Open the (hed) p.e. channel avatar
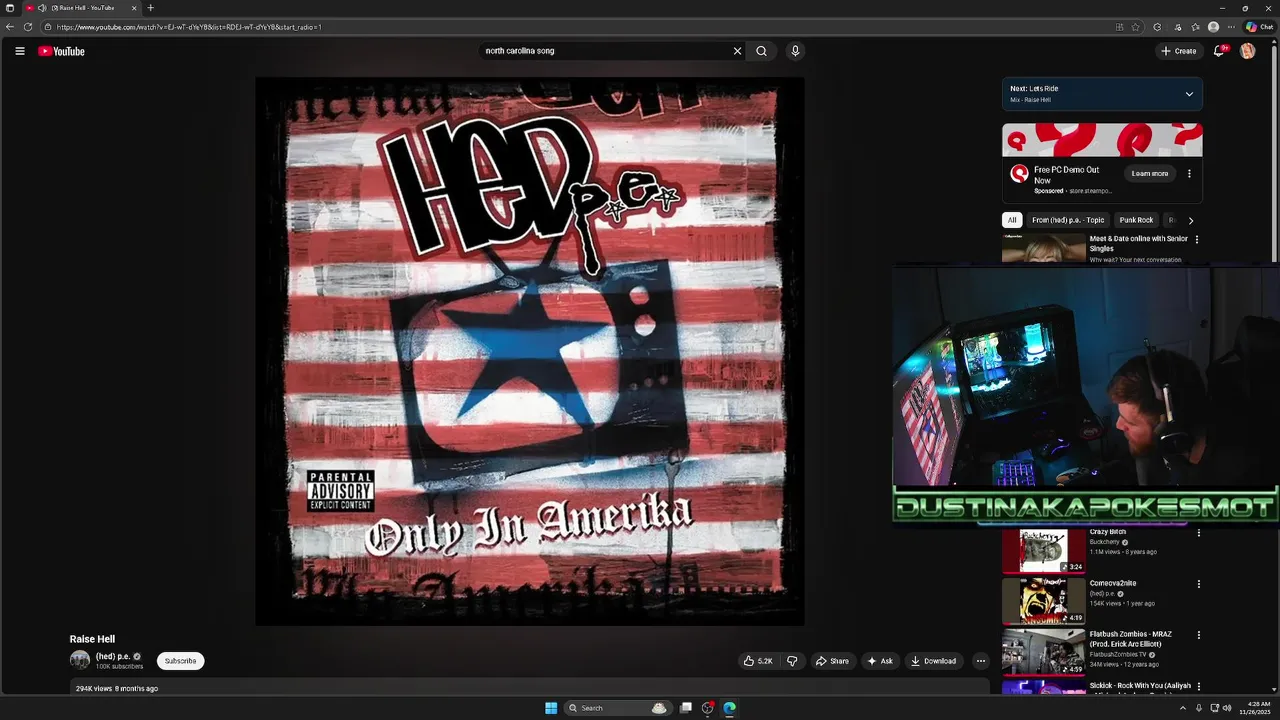Screen dimensions: 1280x720 [80, 660]
